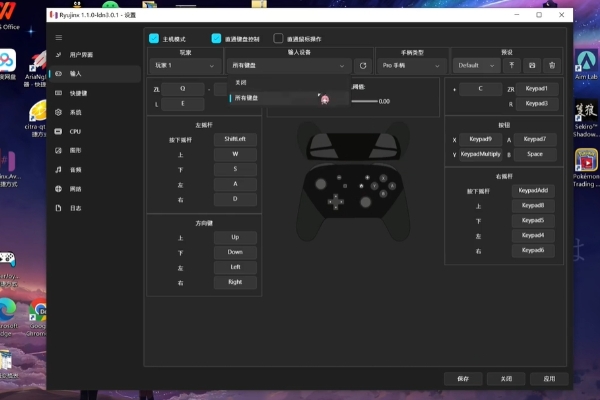Screen dimensions: 600x400
Task: Click the slider showing value 0.00
Action: pyautogui.click(x=363, y=101)
